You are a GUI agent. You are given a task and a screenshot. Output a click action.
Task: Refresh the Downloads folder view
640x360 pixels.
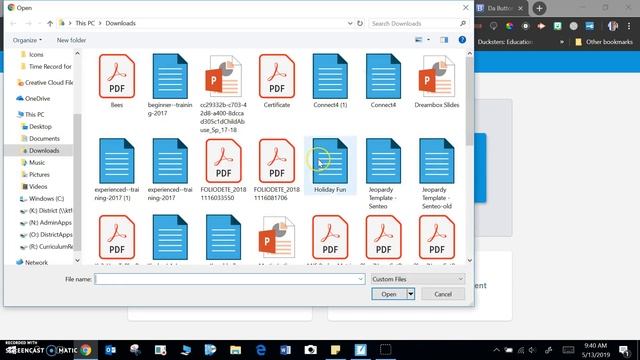pyautogui.click(x=360, y=23)
